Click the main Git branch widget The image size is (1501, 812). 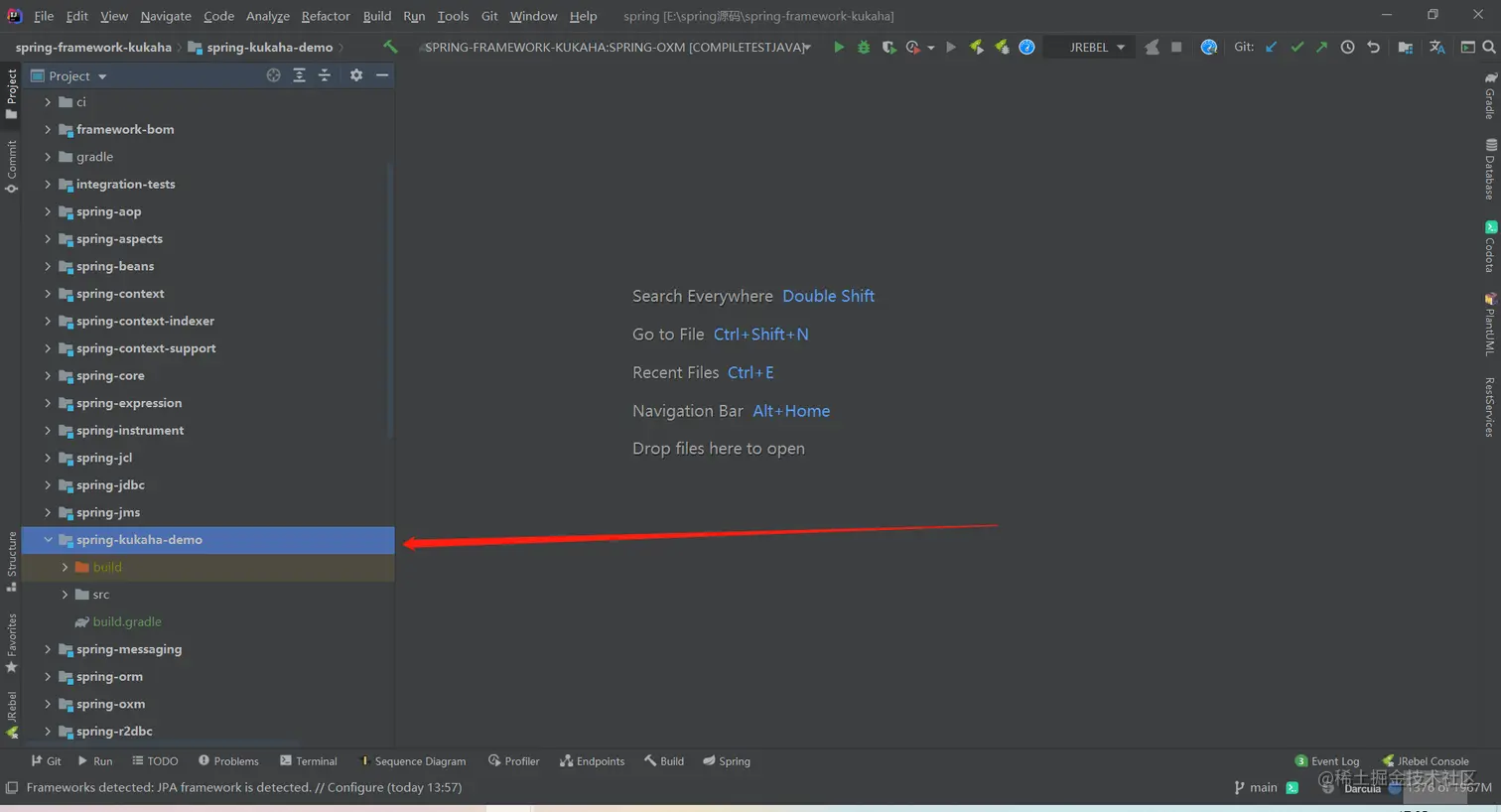click(1256, 787)
